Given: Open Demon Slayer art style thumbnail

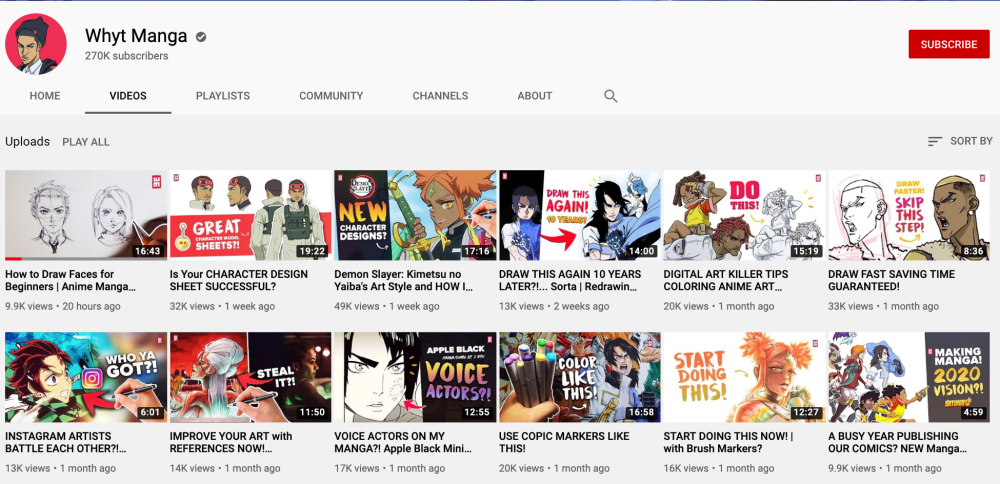Looking at the screenshot, I should 415,215.
